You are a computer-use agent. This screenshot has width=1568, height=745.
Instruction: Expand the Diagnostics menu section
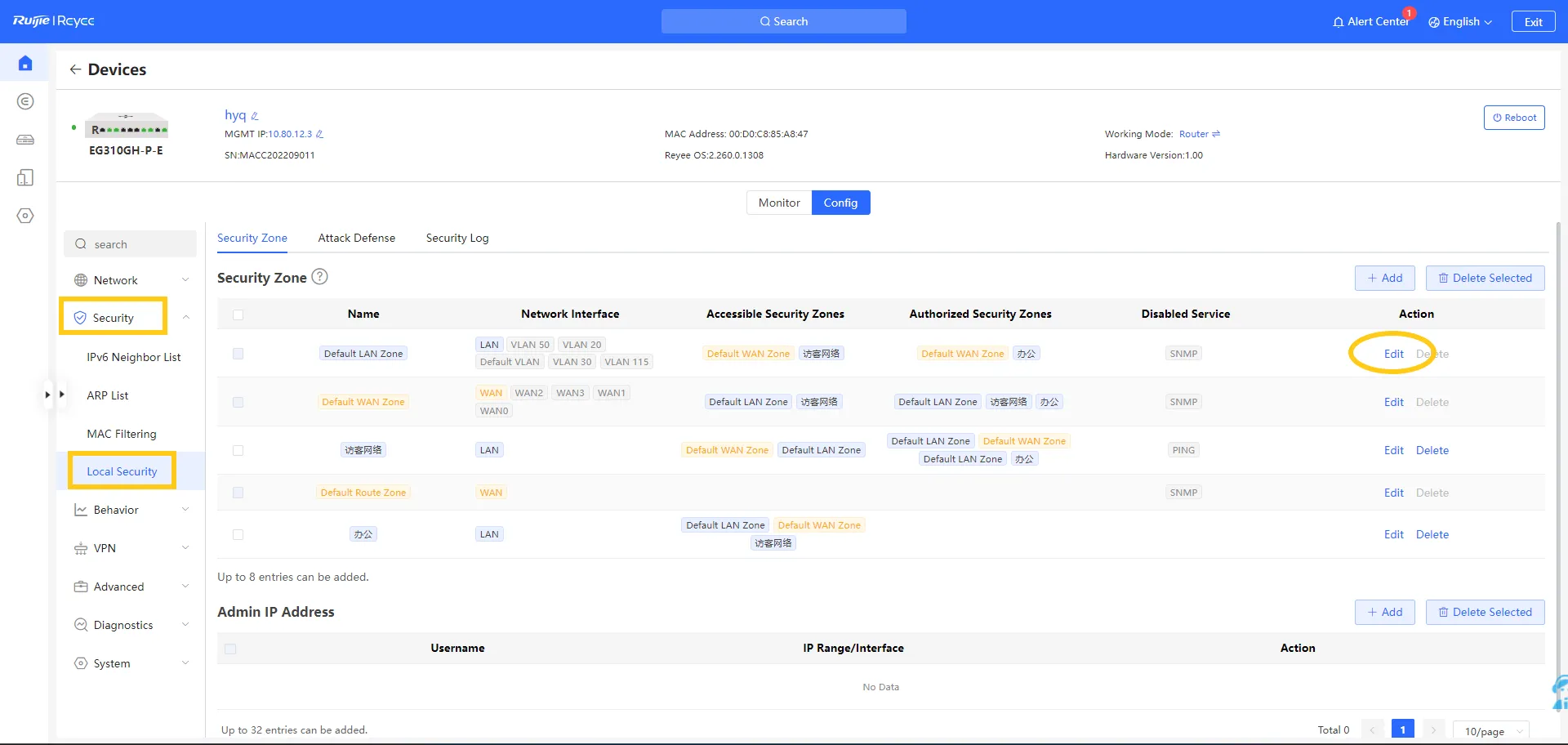pyautogui.click(x=185, y=625)
